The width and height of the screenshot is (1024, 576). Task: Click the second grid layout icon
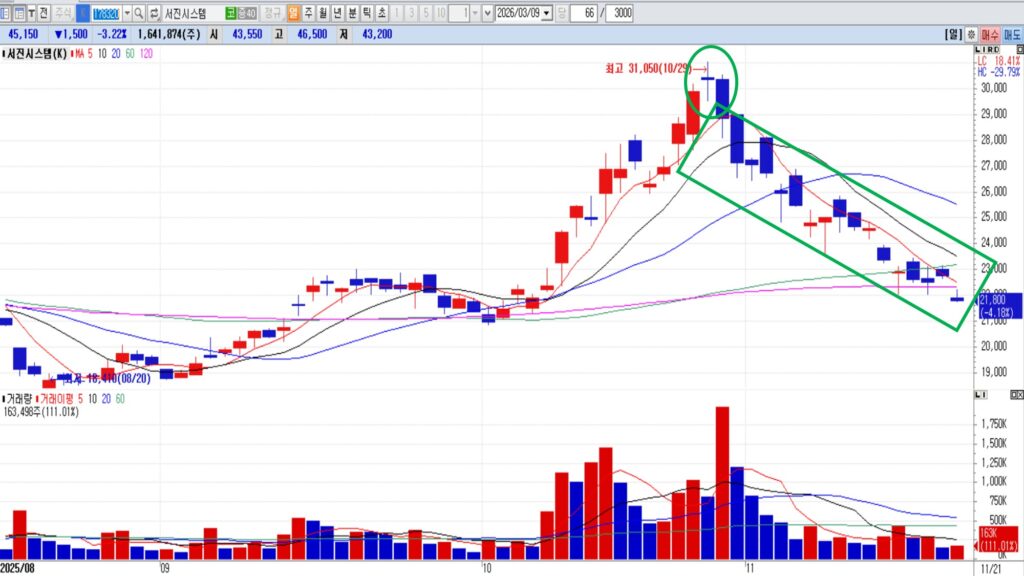(x=18, y=13)
